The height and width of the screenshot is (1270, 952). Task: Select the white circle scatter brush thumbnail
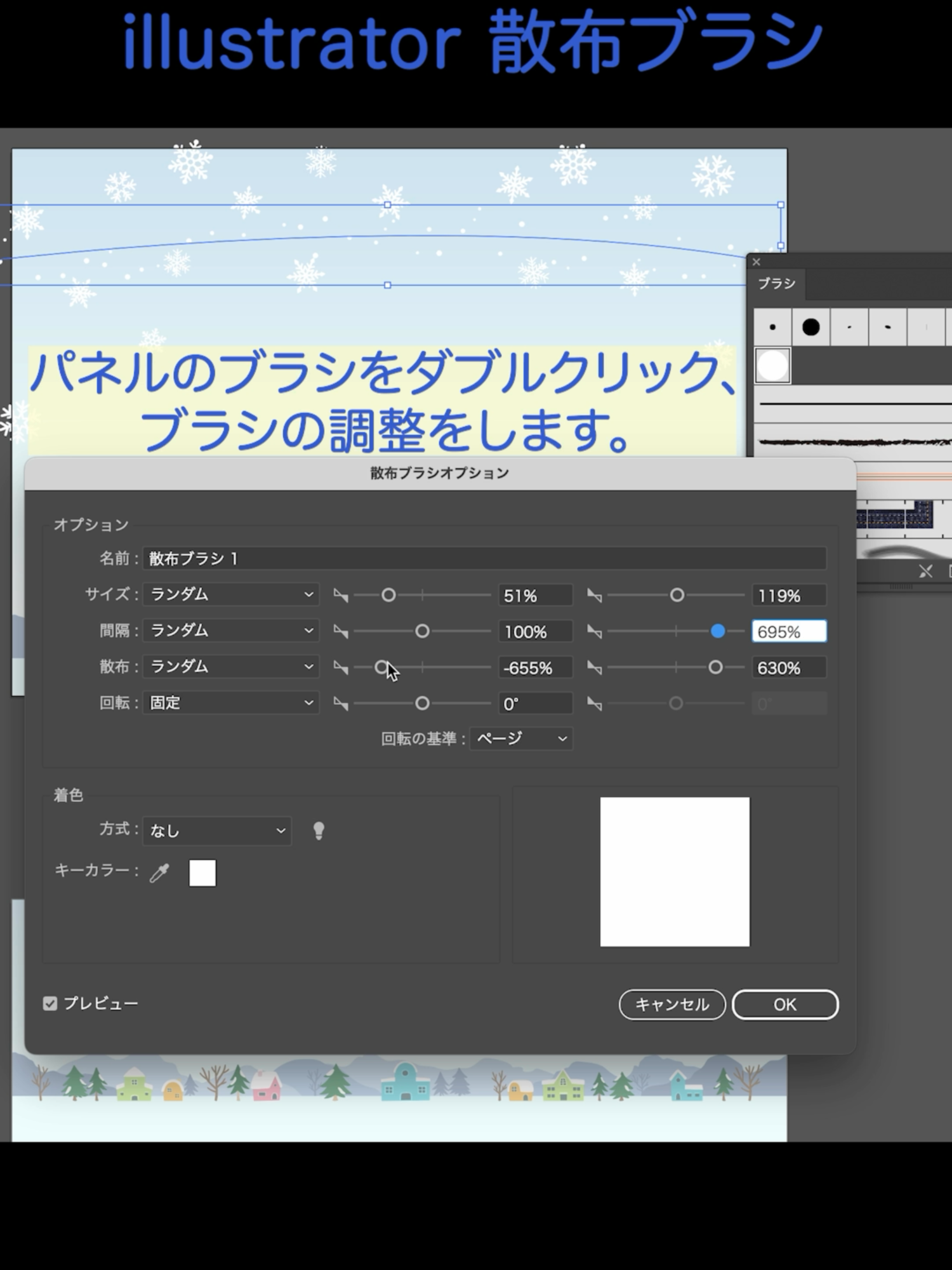click(772, 366)
